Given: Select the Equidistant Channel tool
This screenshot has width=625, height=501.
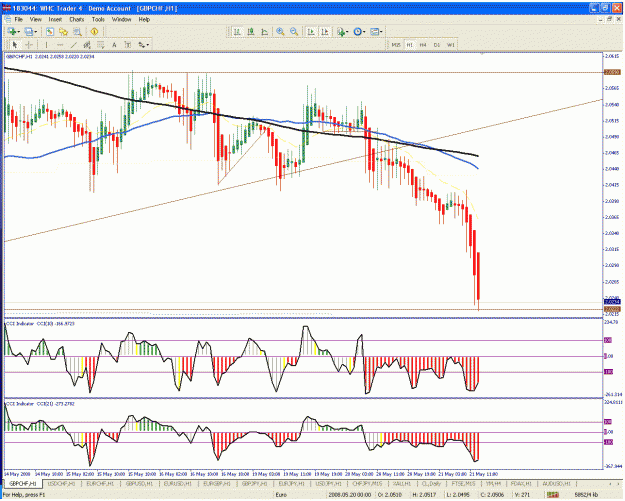Looking at the screenshot, I should (87, 45).
